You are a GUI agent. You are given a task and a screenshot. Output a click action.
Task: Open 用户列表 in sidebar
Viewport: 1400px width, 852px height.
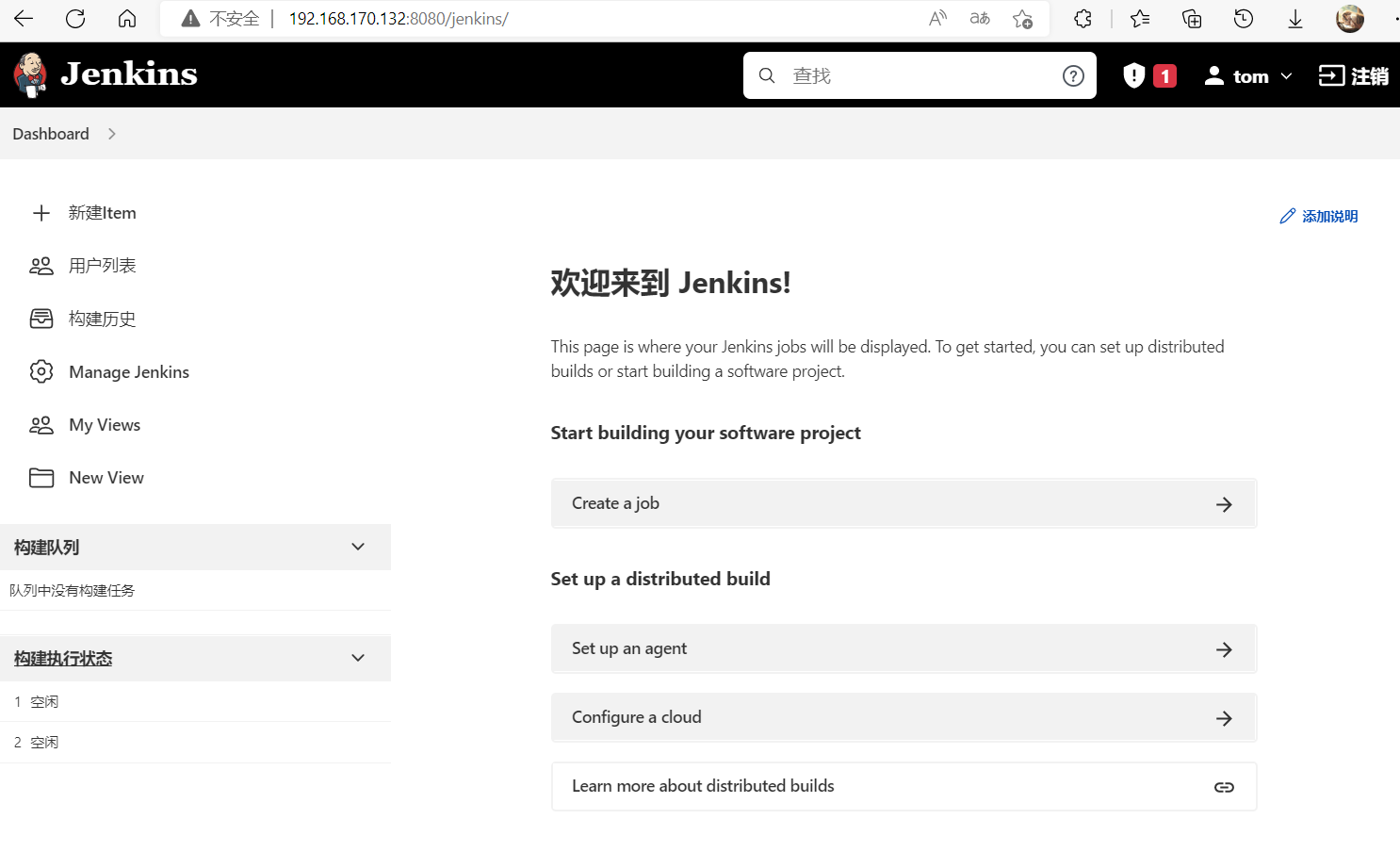[x=102, y=266]
